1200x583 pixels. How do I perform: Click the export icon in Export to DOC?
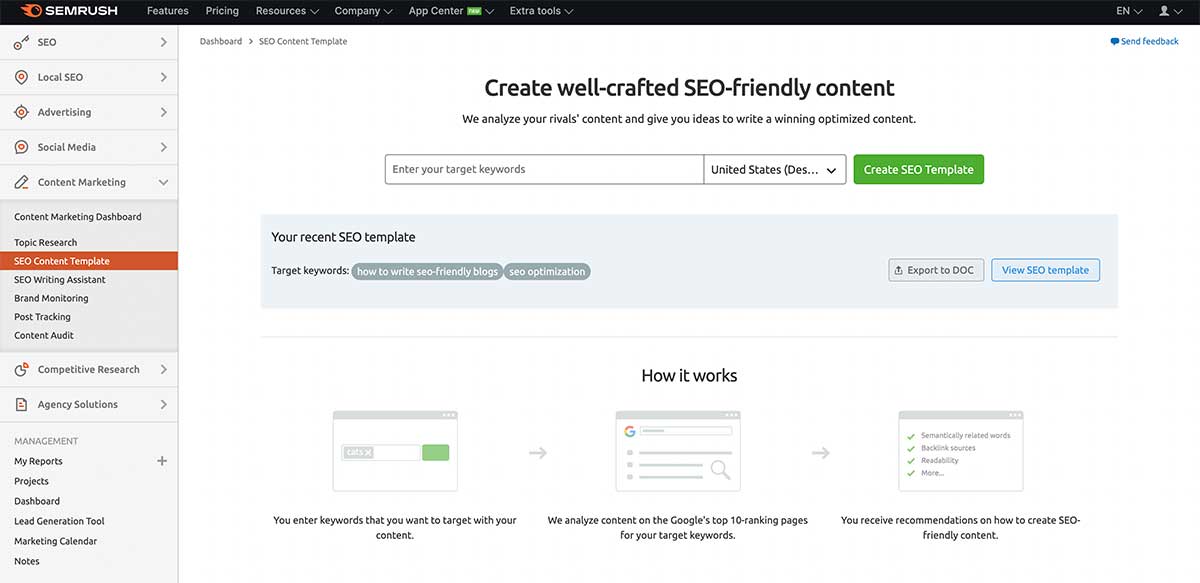pos(899,270)
